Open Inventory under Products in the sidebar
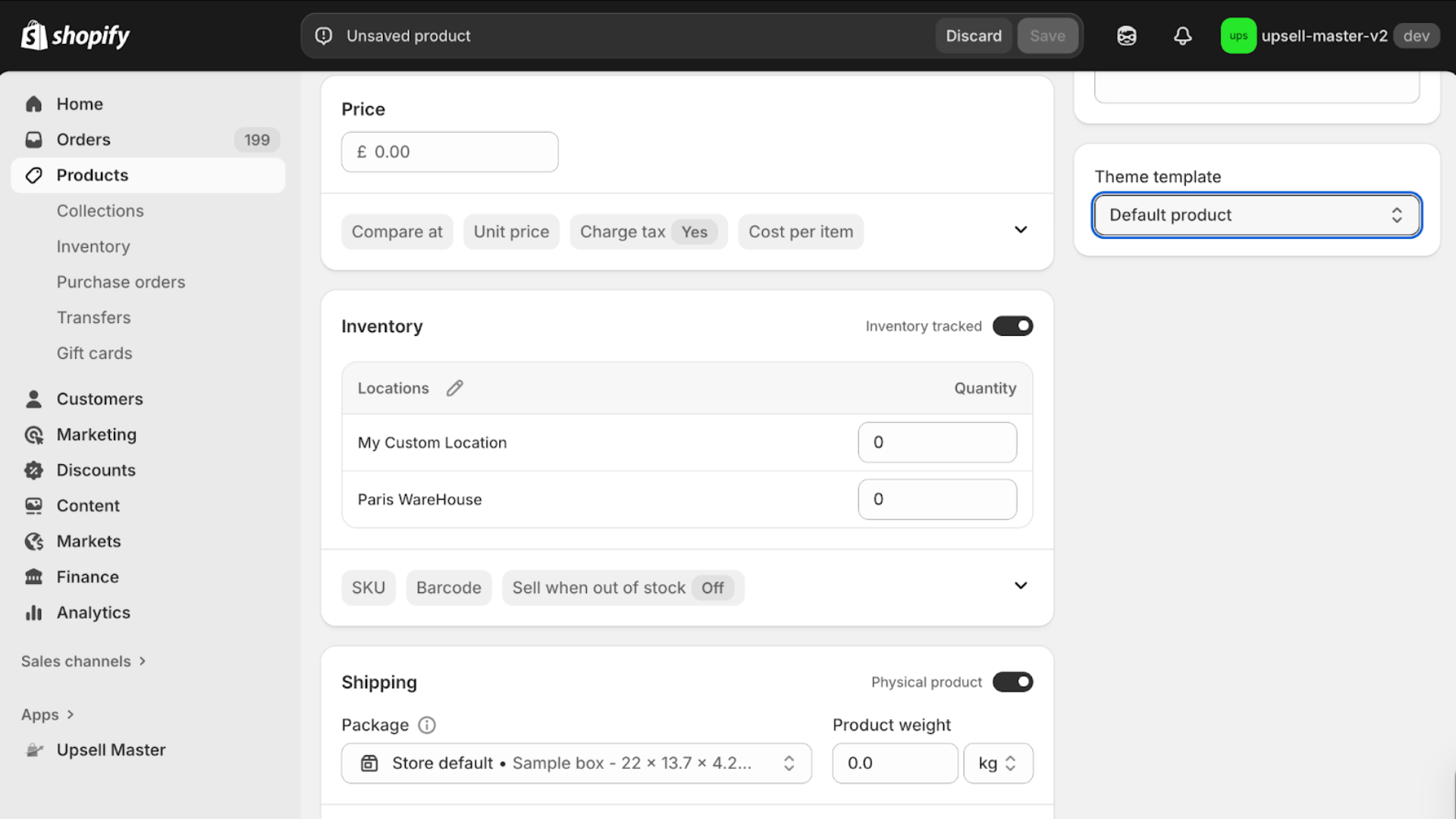1456x819 pixels. tap(93, 246)
